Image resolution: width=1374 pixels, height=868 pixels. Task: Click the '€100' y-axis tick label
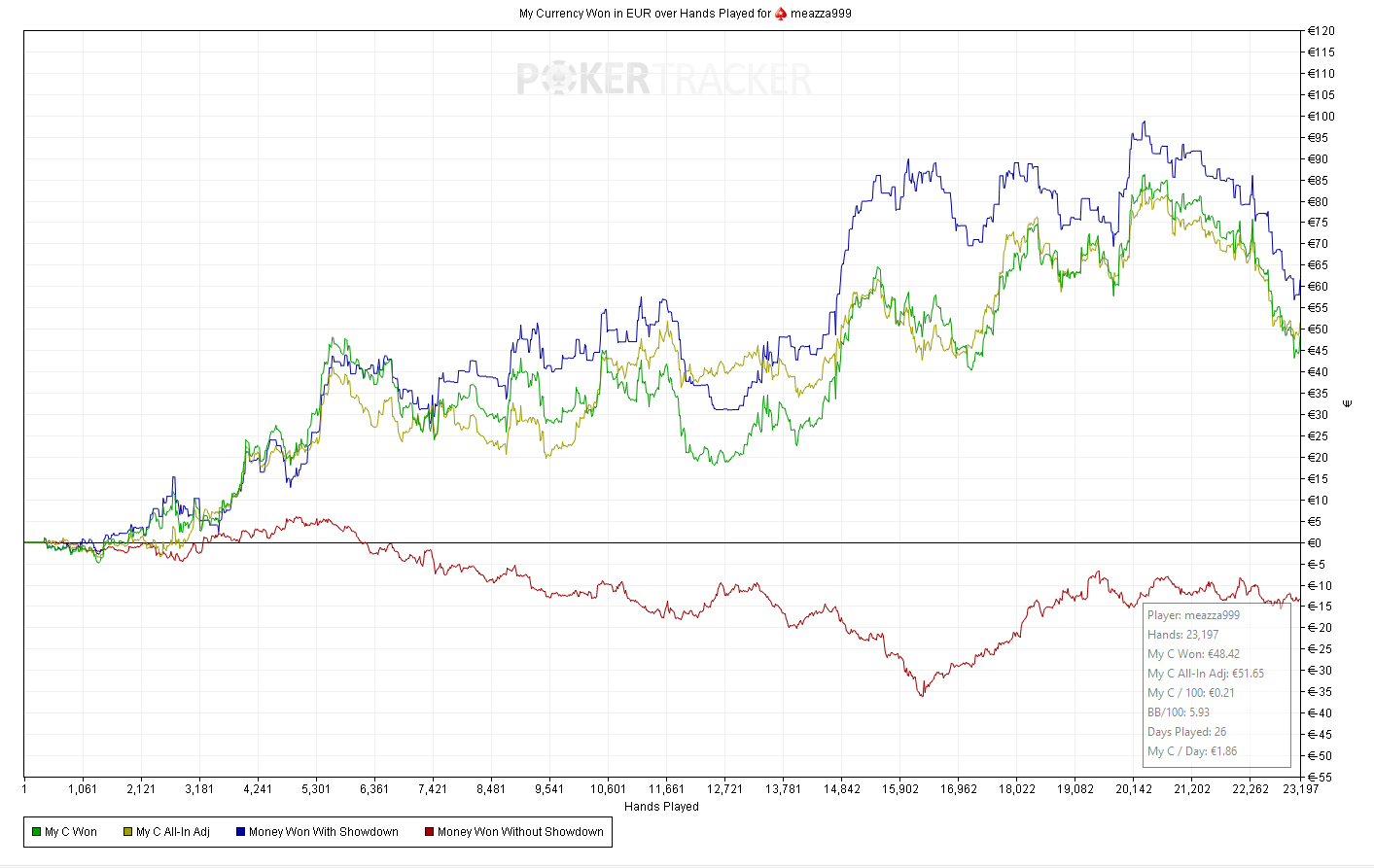click(1321, 117)
